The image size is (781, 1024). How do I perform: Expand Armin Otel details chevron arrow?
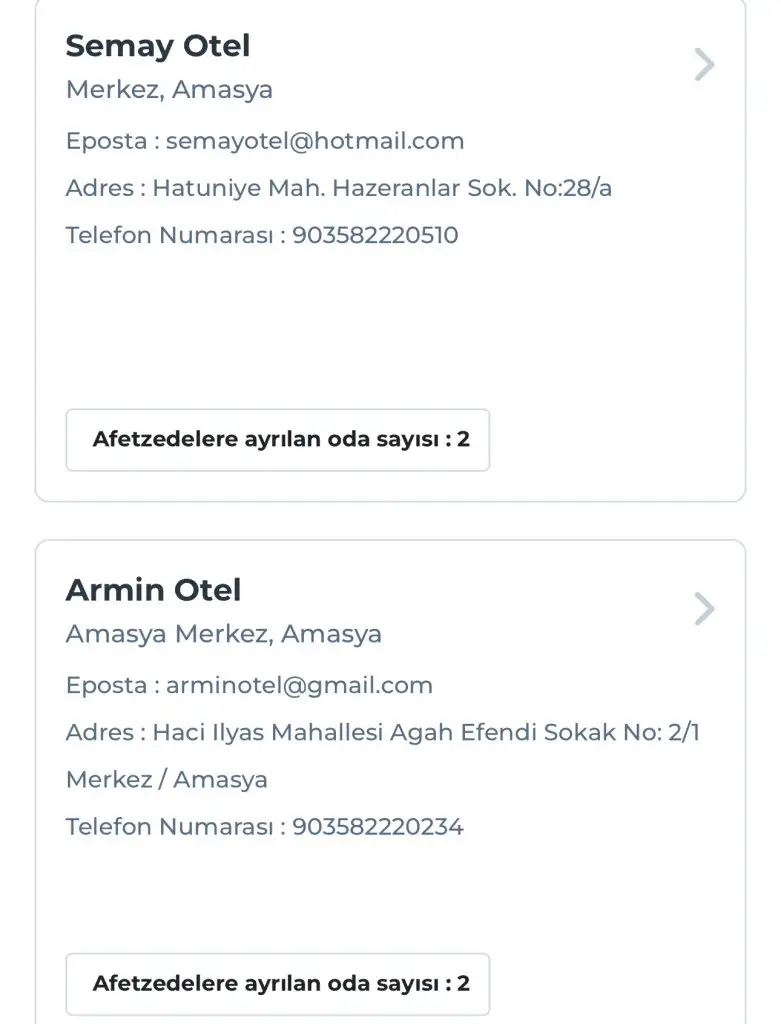[705, 609]
